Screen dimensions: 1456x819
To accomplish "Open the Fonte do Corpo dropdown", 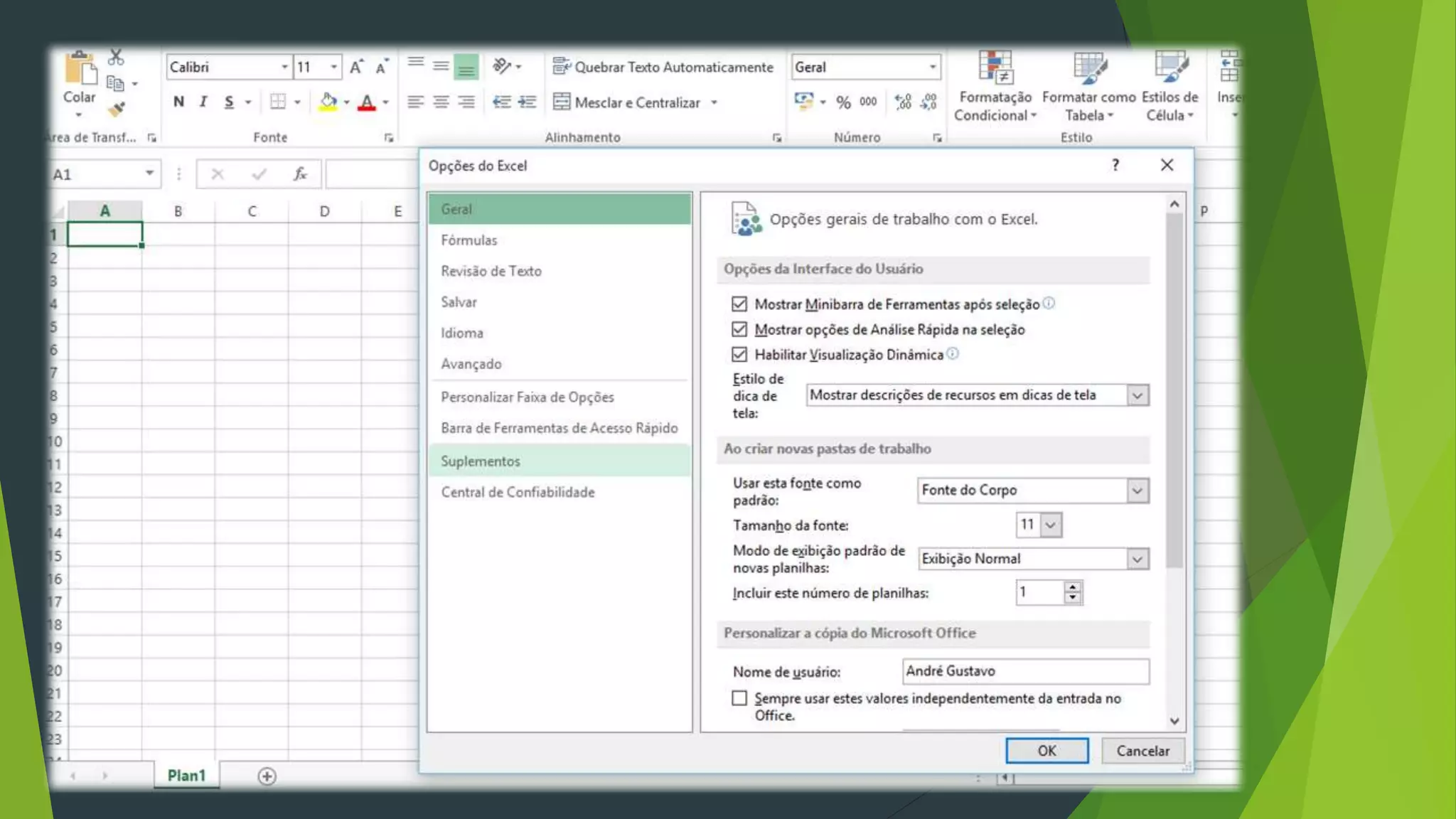I will (x=1137, y=491).
